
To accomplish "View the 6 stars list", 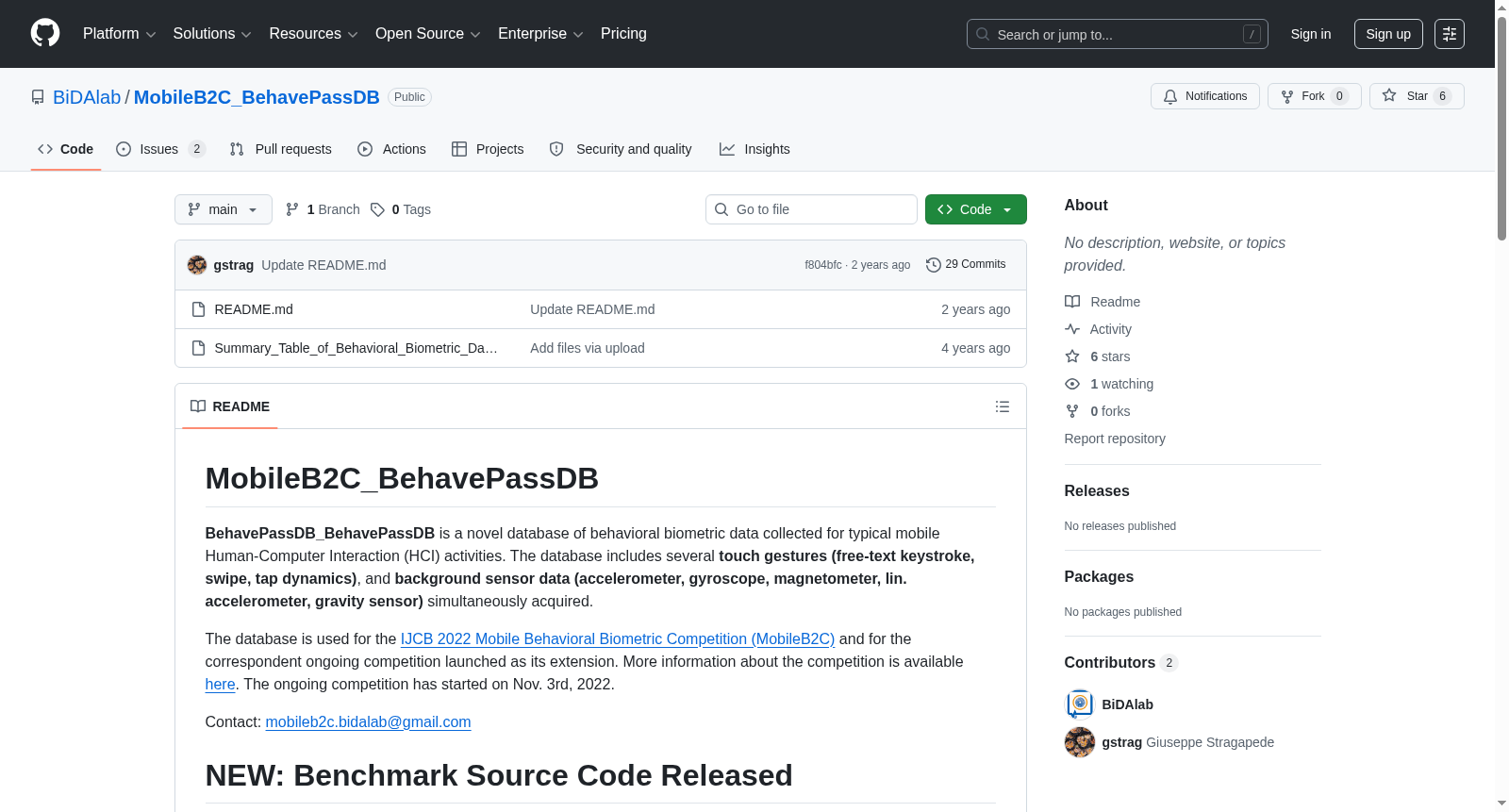I will [1098, 356].
